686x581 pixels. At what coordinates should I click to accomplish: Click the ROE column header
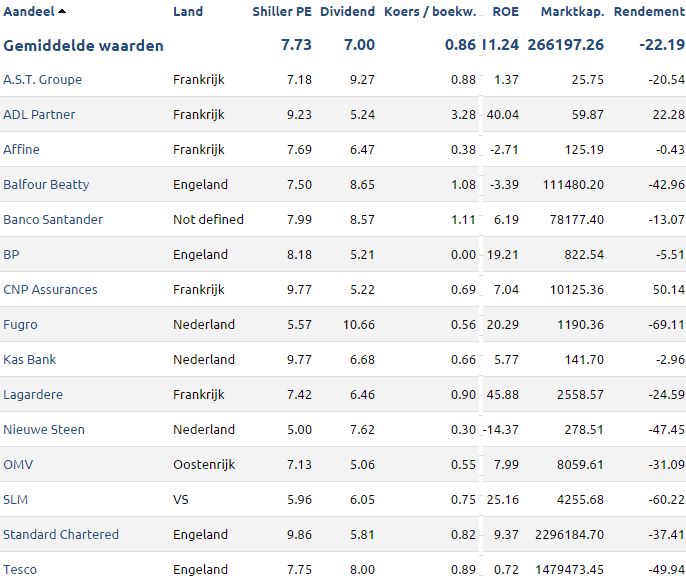tap(505, 11)
